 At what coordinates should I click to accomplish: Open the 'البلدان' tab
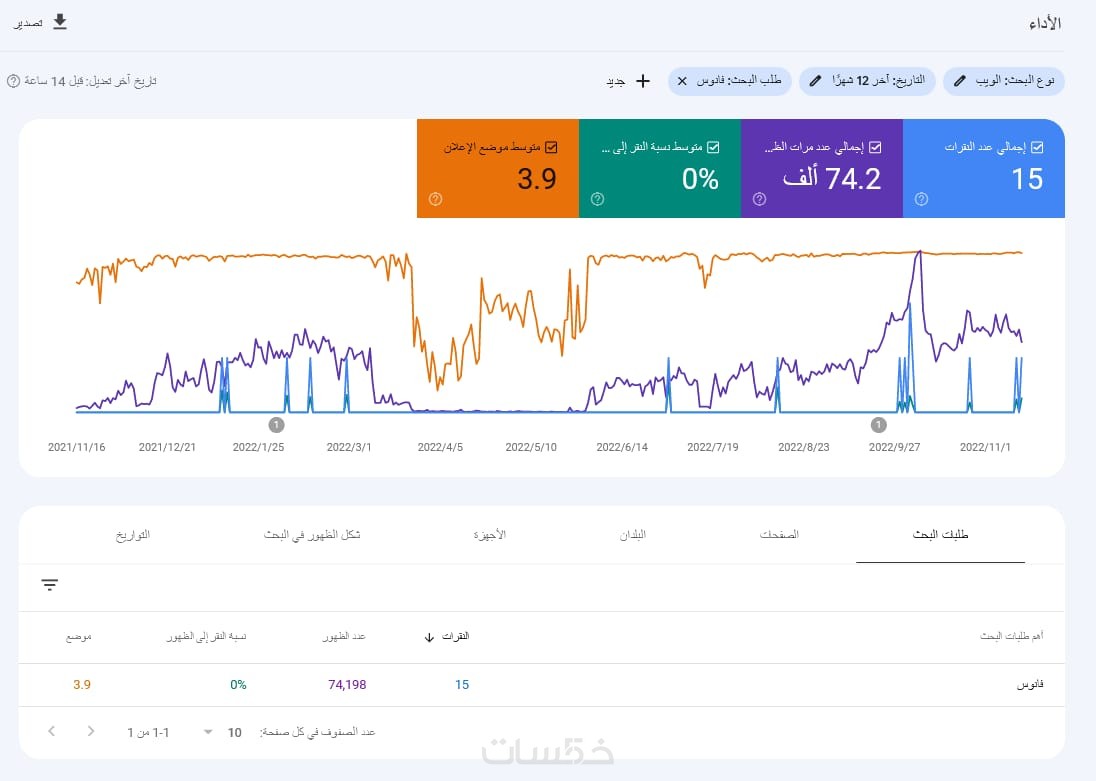click(x=633, y=535)
